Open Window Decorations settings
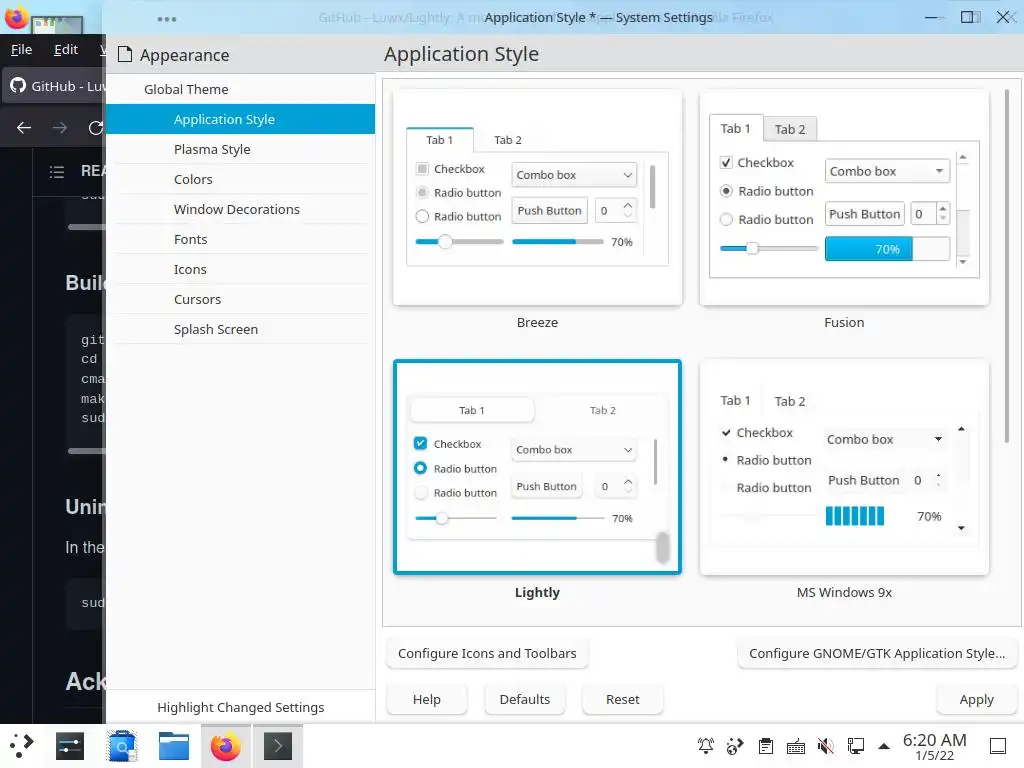 click(x=240, y=210)
